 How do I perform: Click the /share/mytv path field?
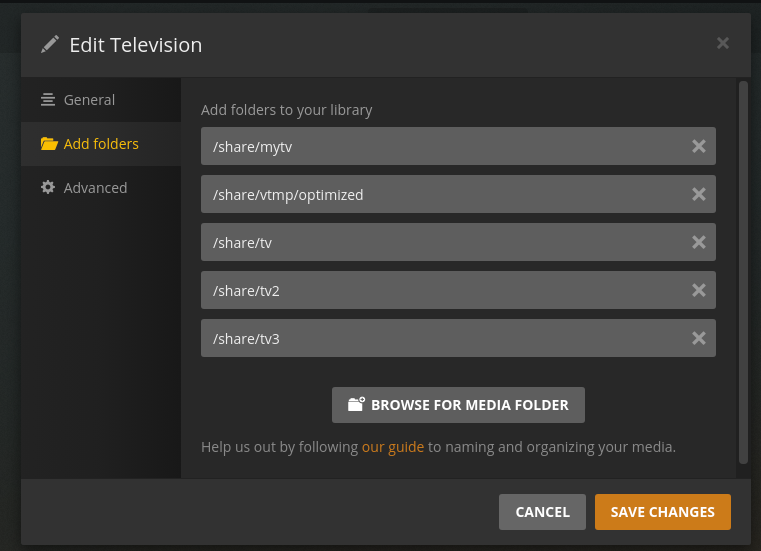pyautogui.click(x=440, y=146)
